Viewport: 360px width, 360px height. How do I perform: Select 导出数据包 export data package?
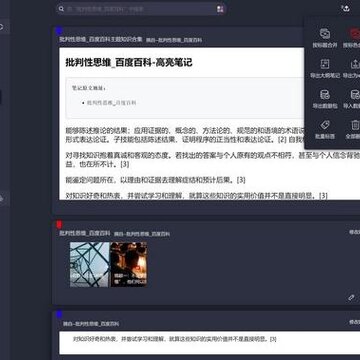pyautogui.click(x=325, y=99)
